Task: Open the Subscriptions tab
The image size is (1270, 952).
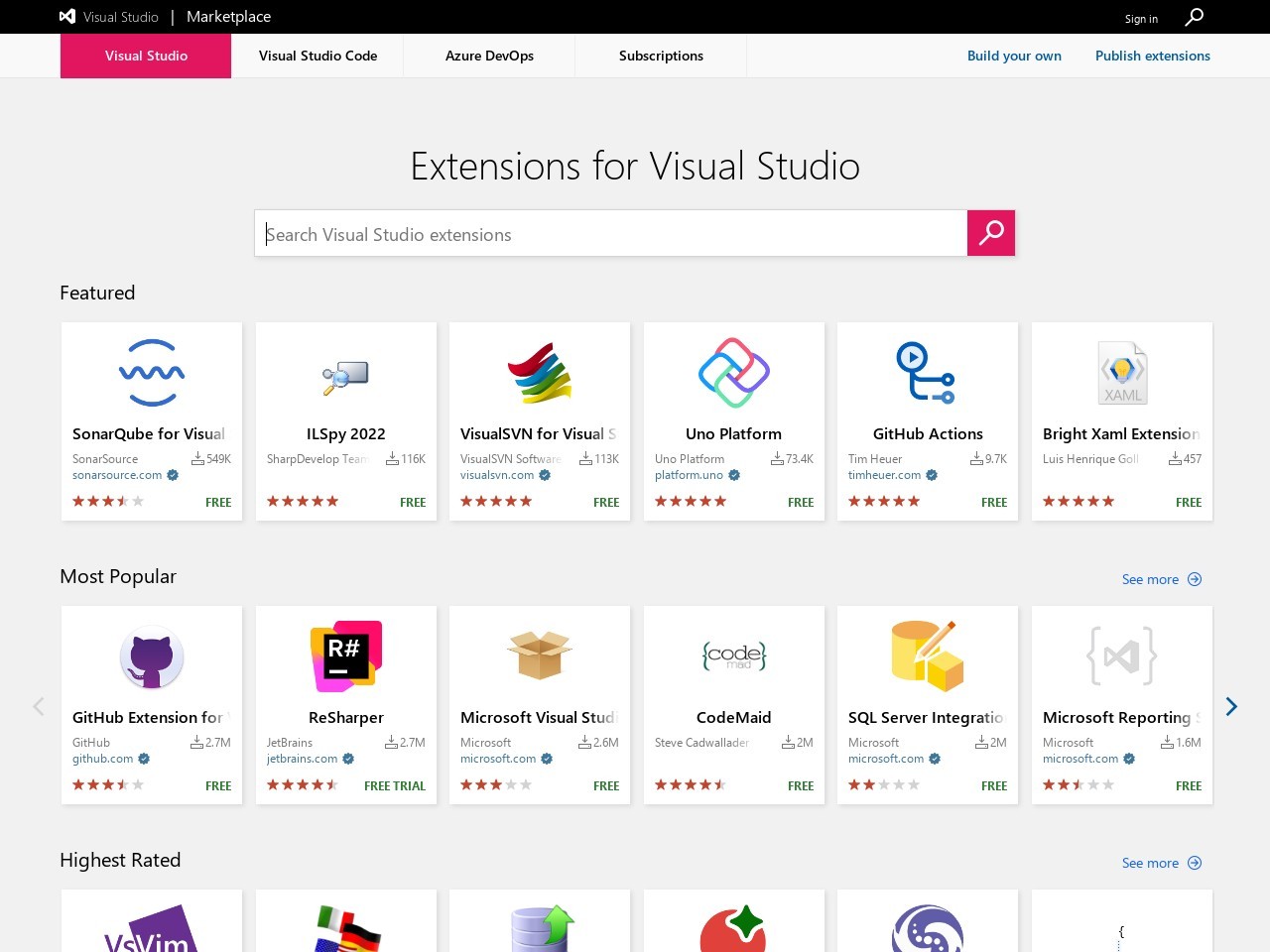Action: [661, 56]
